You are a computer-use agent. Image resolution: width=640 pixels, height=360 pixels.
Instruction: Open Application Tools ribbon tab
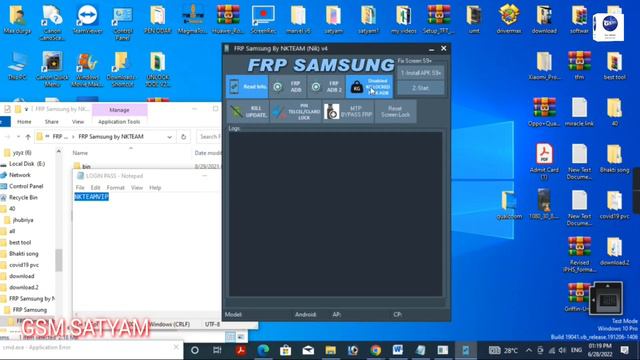pyautogui.click(x=119, y=122)
